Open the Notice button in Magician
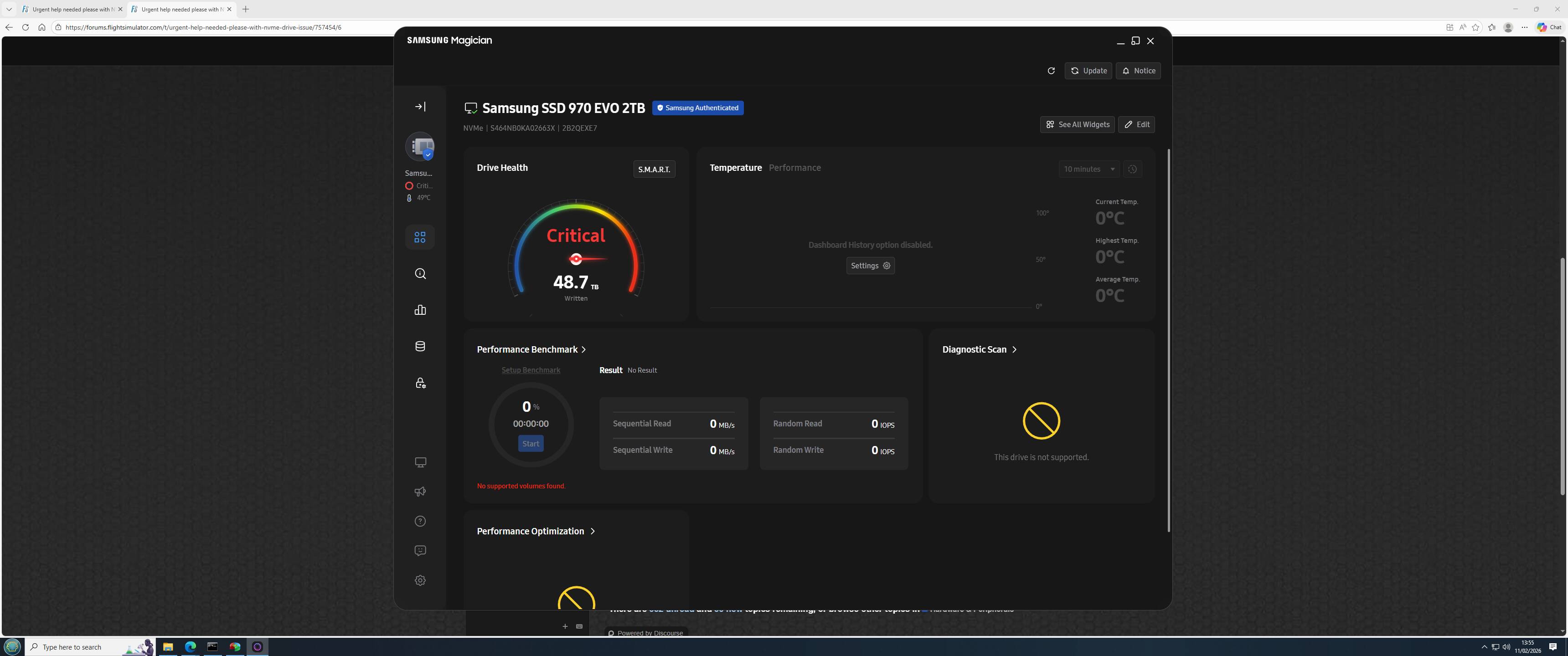 (1138, 71)
